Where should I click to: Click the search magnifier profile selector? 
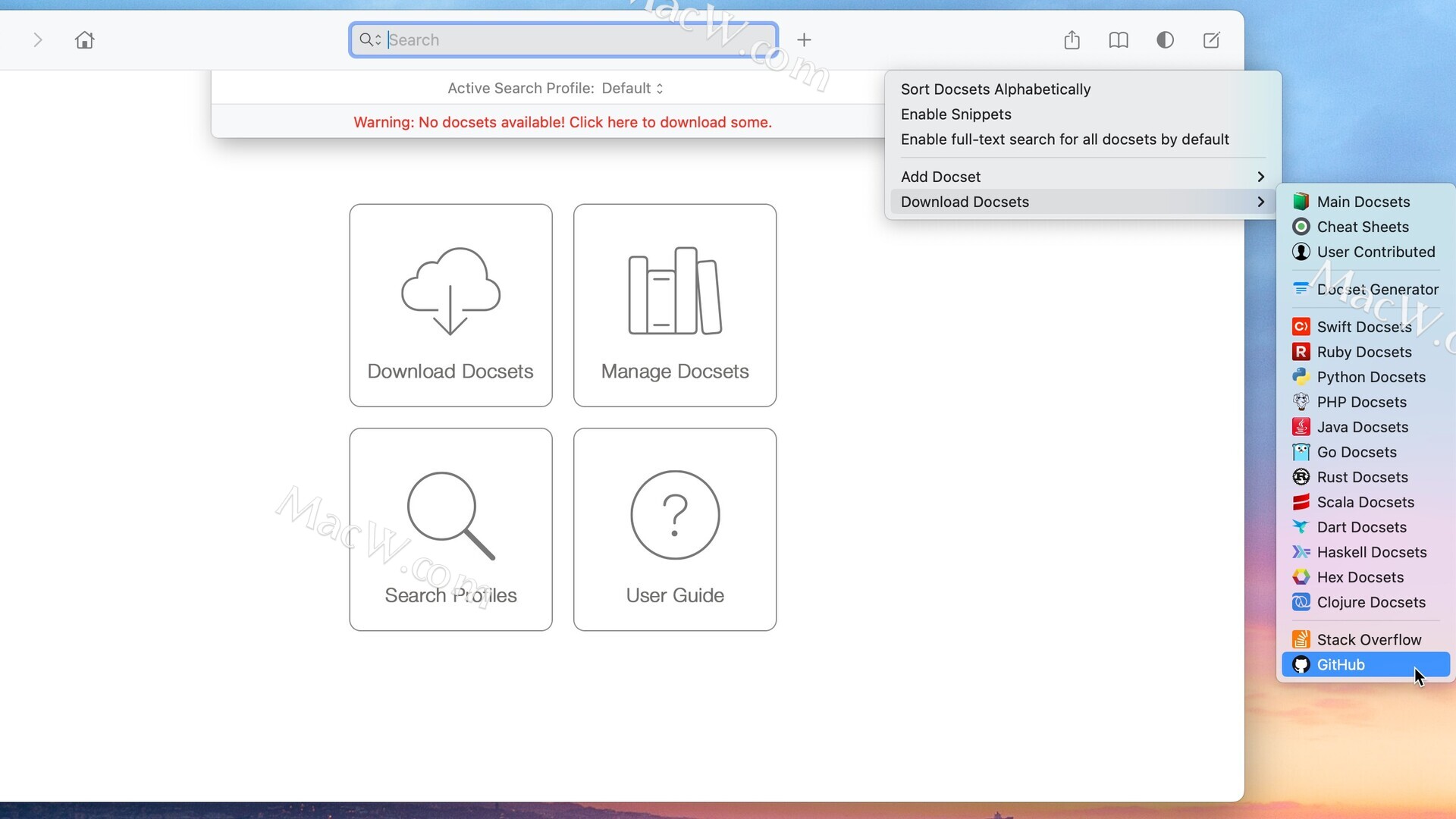click(x=370, y=39)
